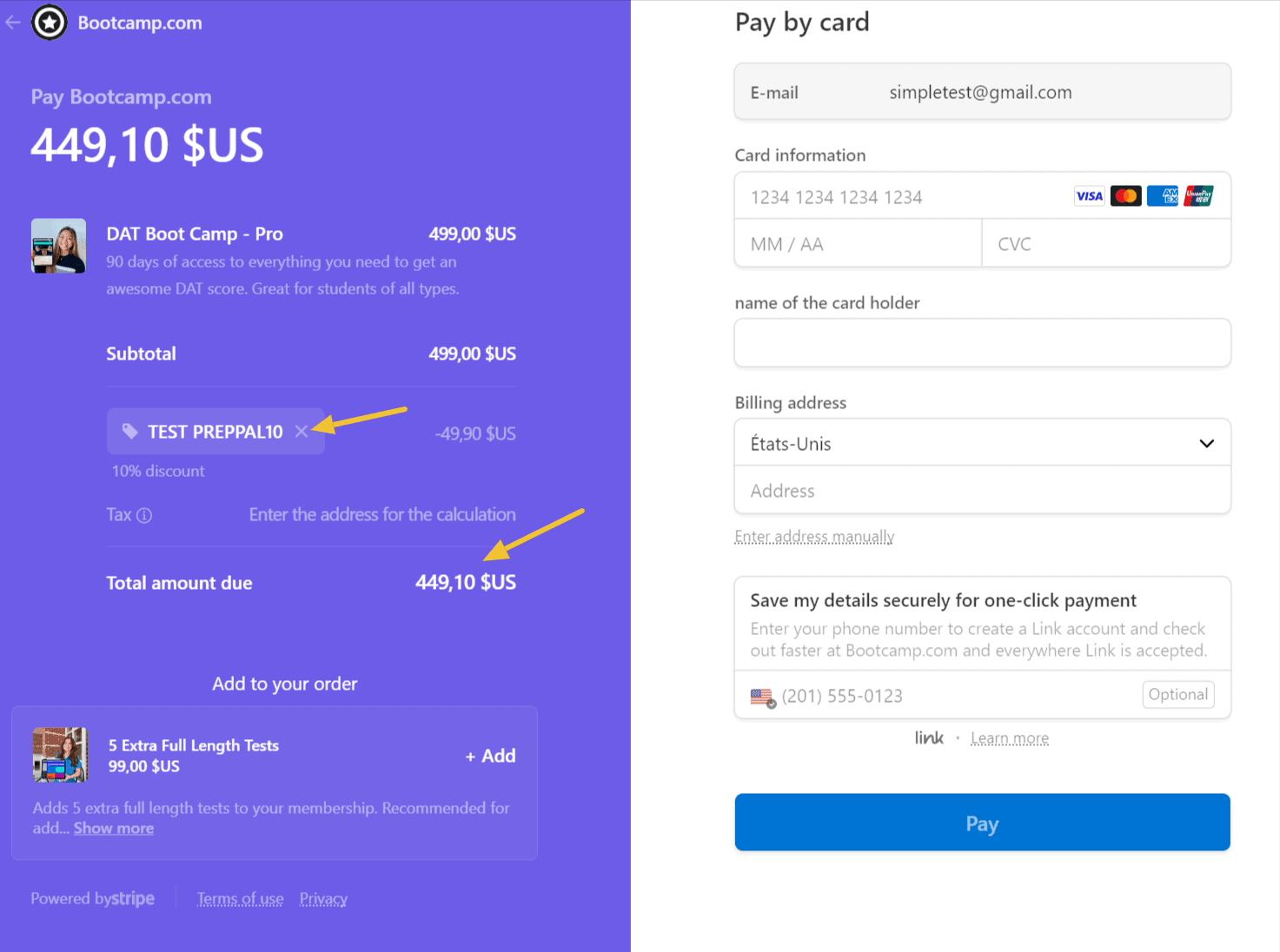The height and width of the screenshot is (952, 1280).
Task: Click the UnionPay card icon
Action: click(1198, 196)
